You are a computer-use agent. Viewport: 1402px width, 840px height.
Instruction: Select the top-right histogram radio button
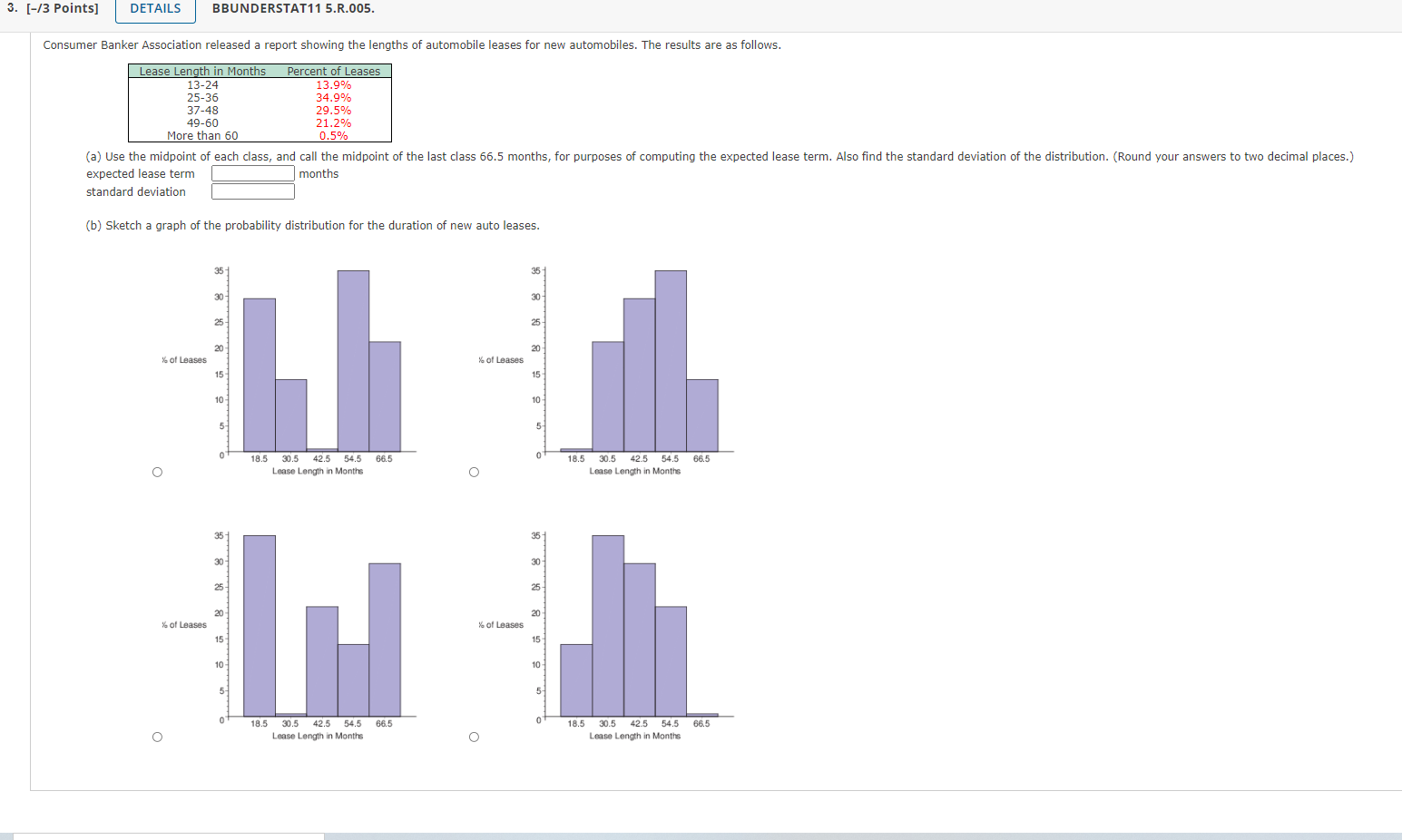[x=473, y=471]
